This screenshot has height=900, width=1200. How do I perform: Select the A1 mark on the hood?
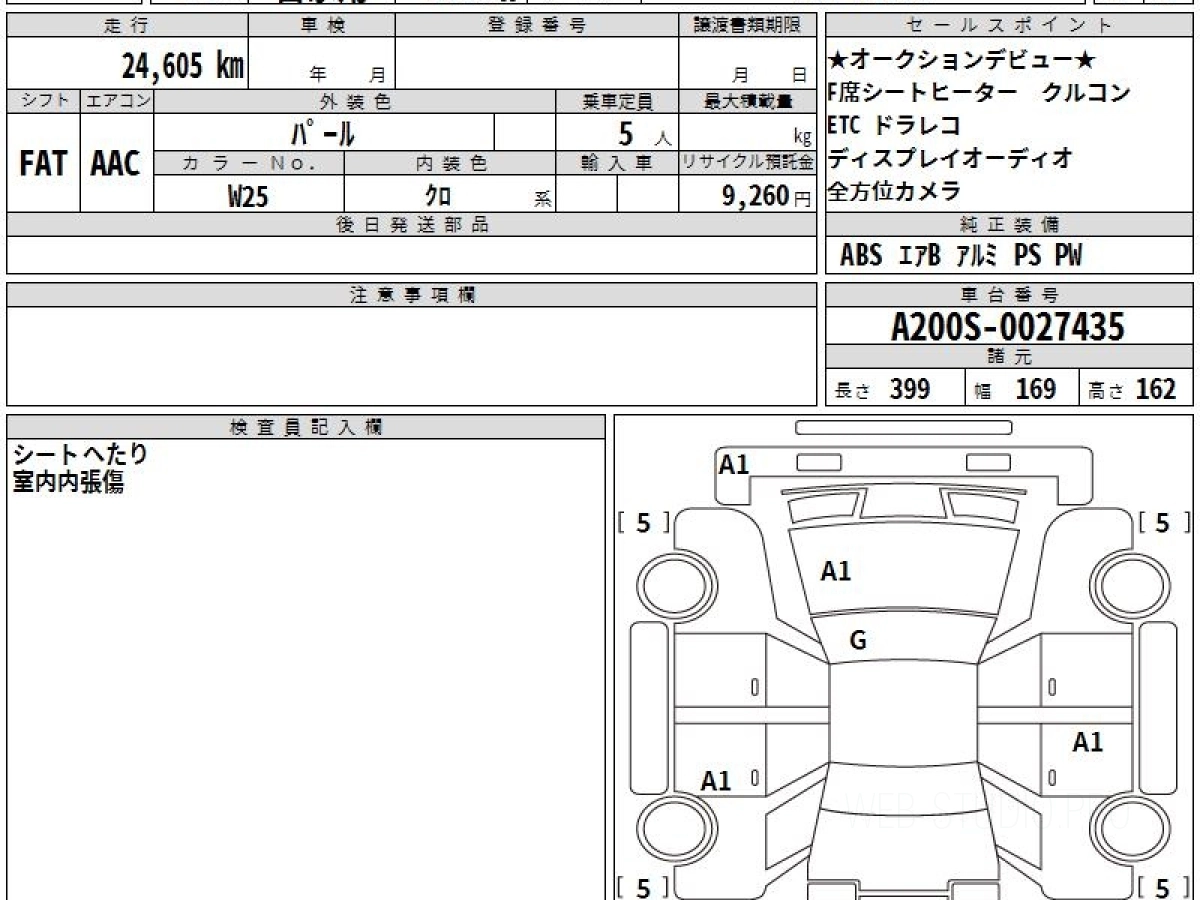tap(836, 571)
